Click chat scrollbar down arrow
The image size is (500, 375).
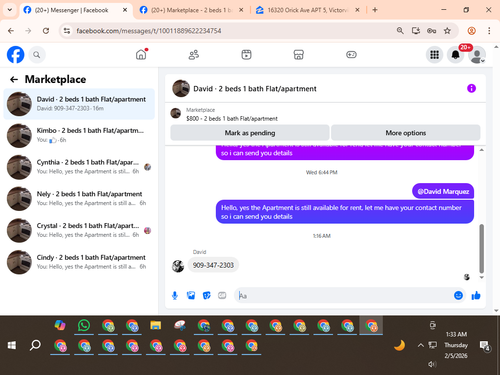pyautogui.click(x=481, y=277)
